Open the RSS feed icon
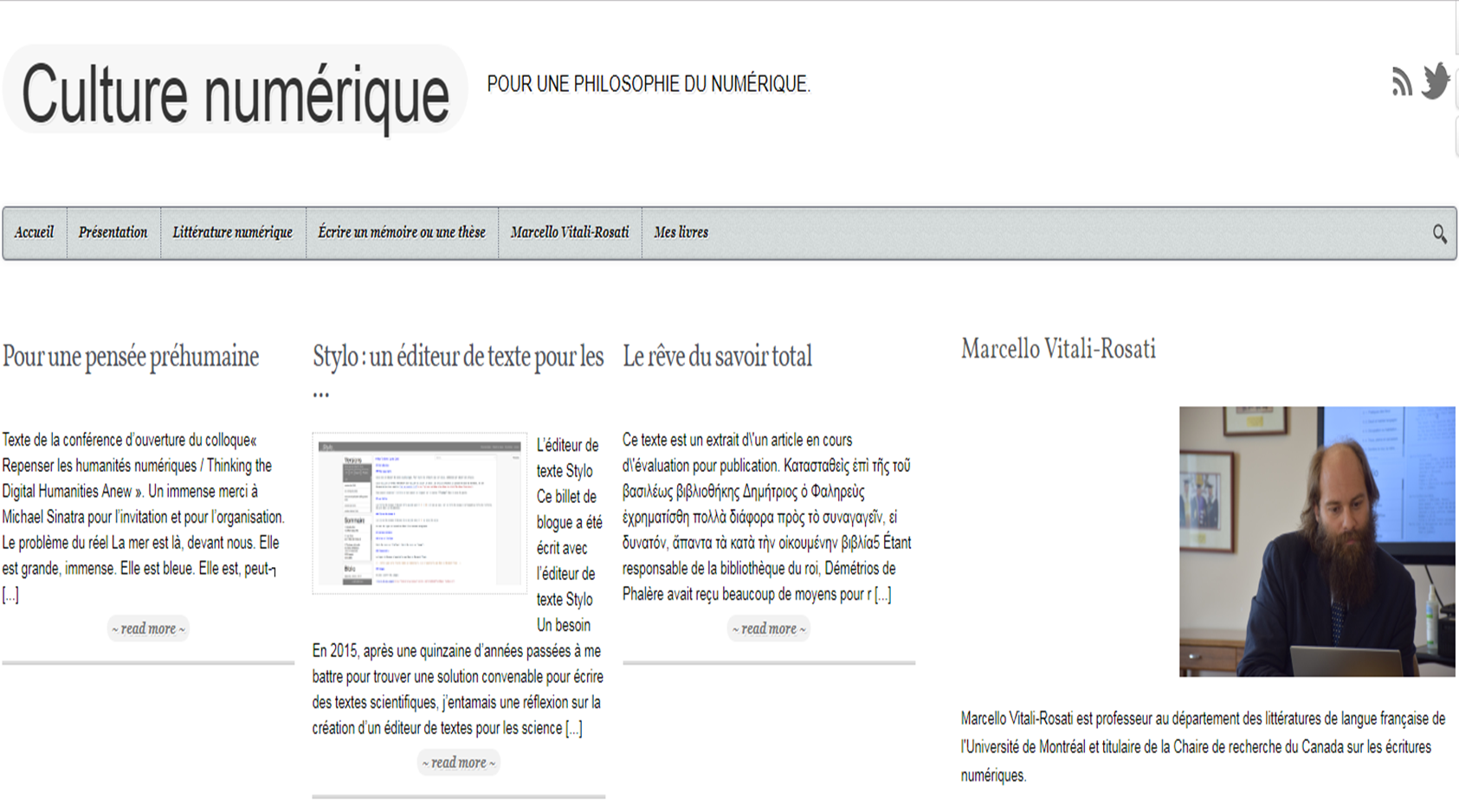Image resolution: width=1459 pixels, height=812 pixels. point(1401,82)
